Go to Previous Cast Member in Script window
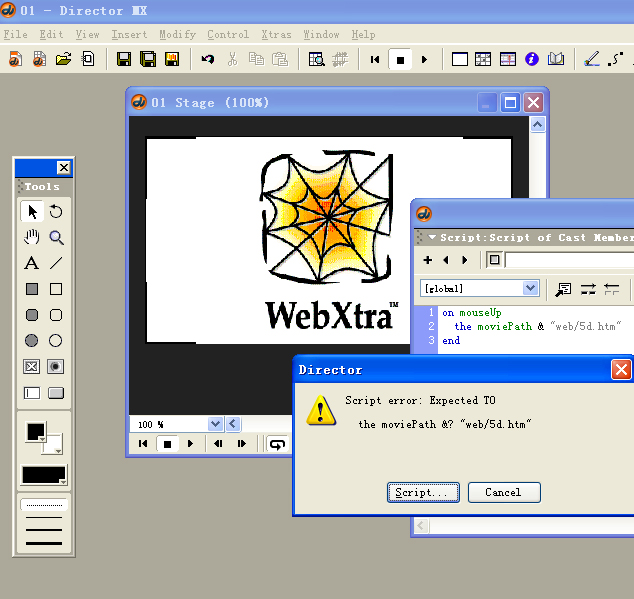634x599 pixels. tap(446, 260)
